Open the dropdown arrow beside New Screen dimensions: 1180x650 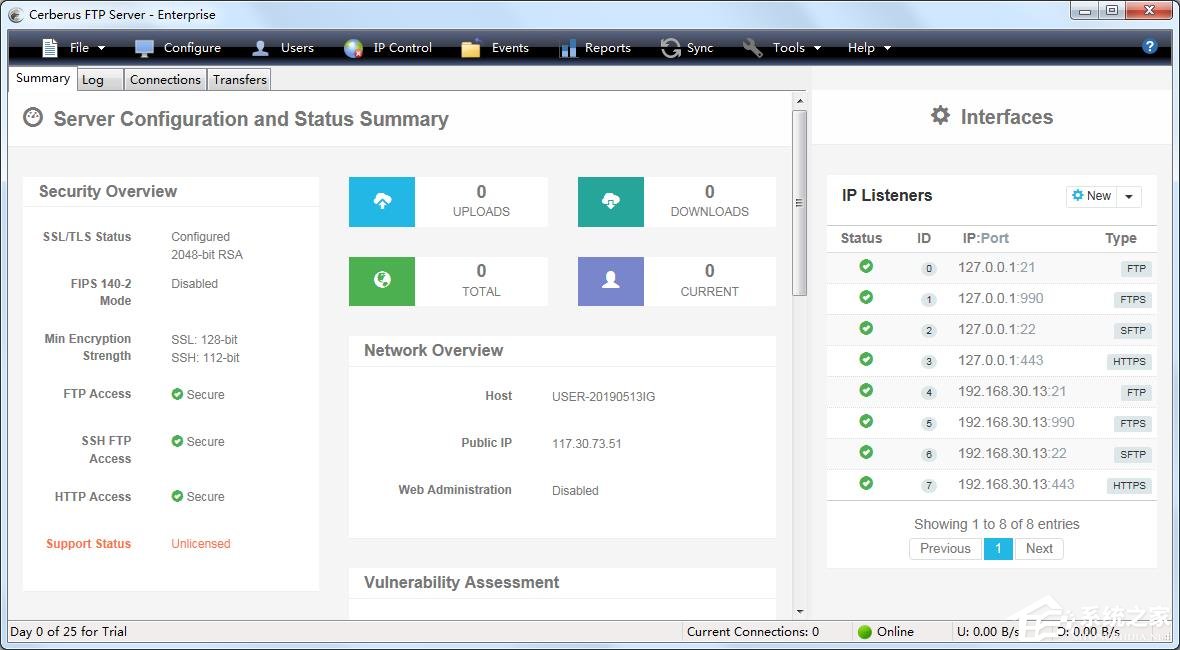(x=1129, y=197)
